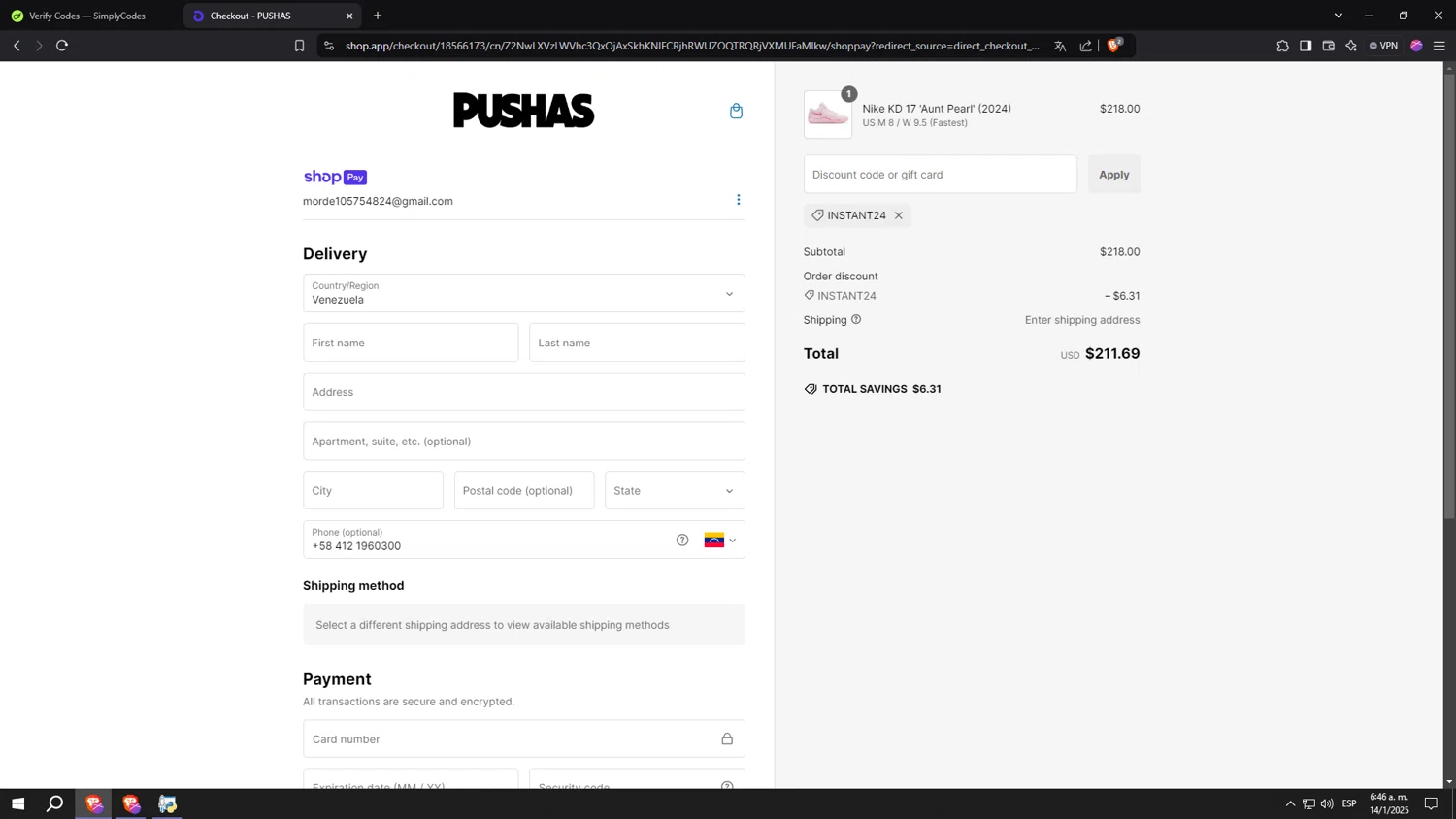This screenshot has height=819, width=1456.
Task: Click the Card number field
Action: tap(524, 738)
